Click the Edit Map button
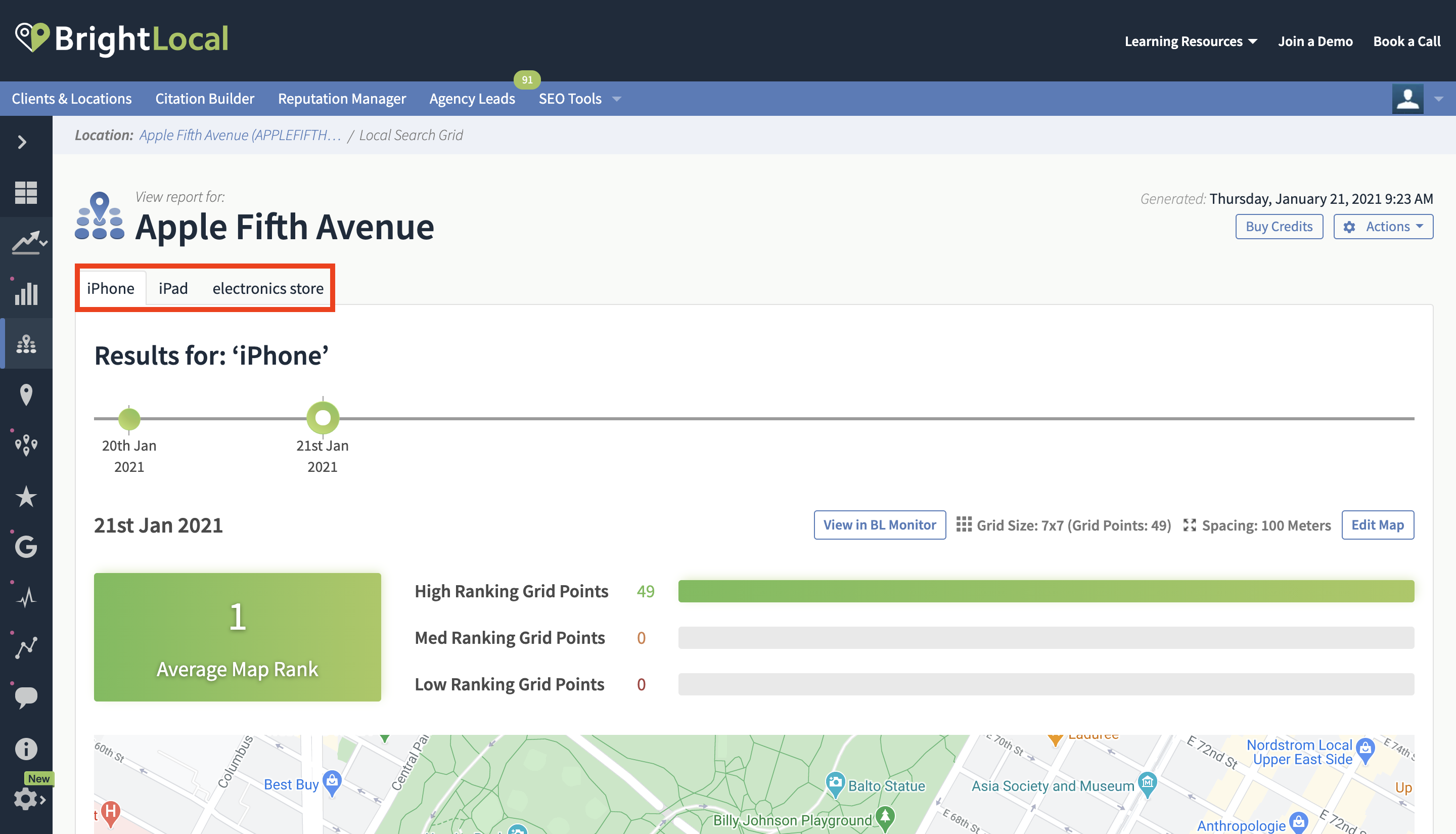The width and height of the screenshot is (1456, 834). tap(1378, 524)
